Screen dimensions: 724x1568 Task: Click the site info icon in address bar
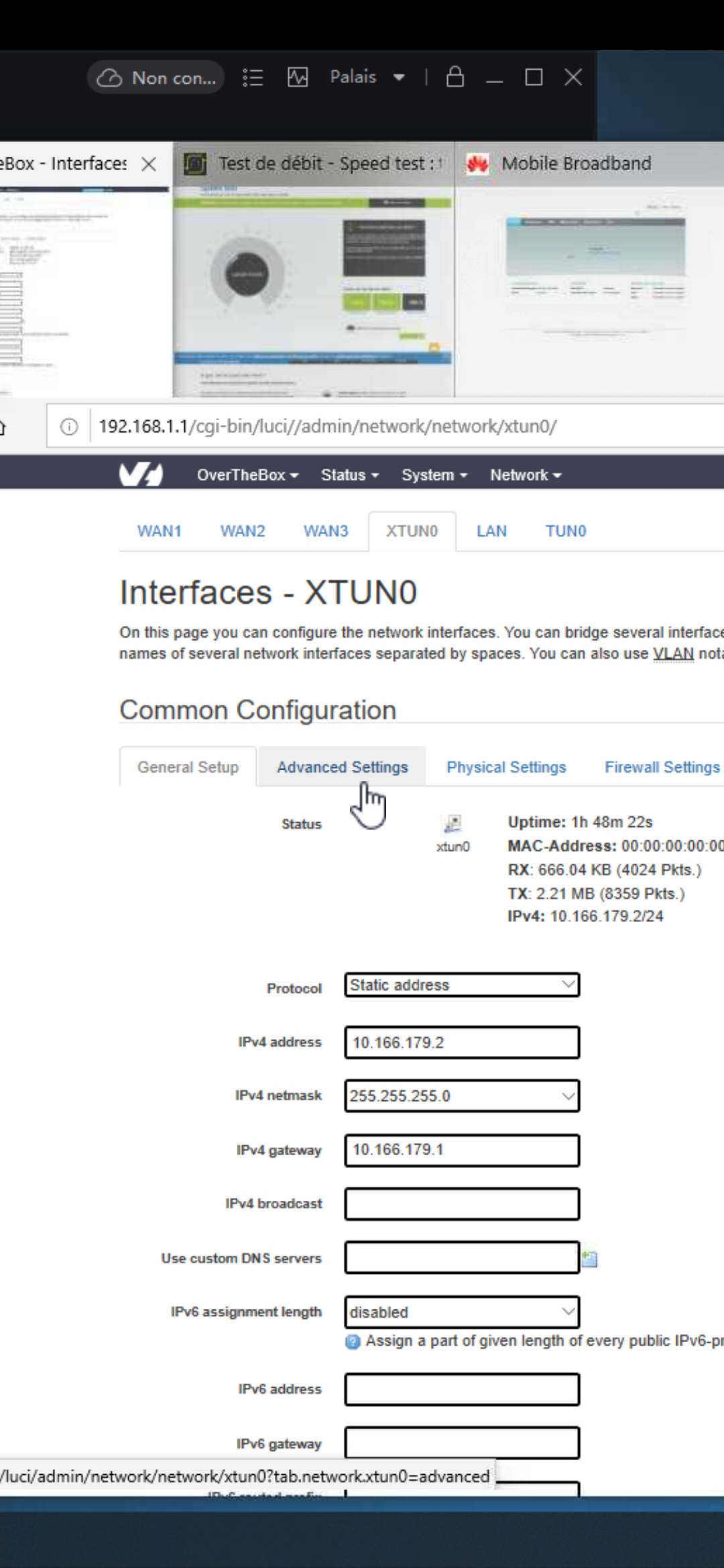(x=69, y=427)
